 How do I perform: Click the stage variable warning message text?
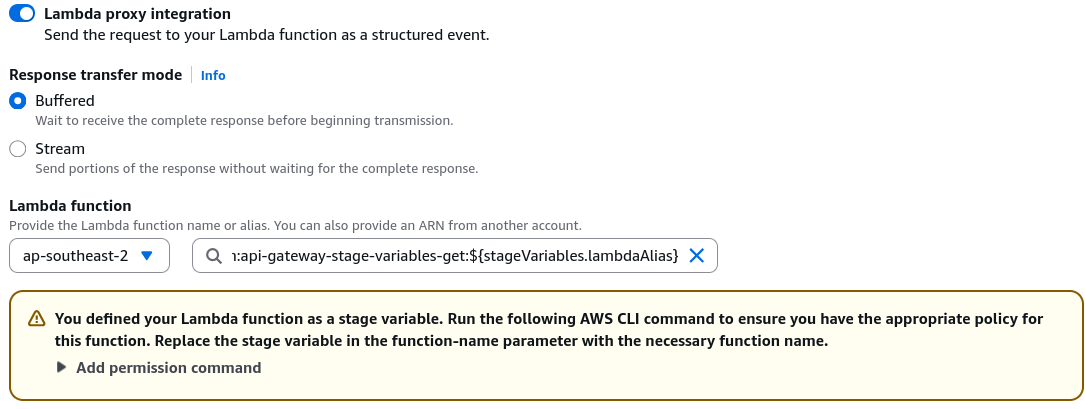point(549,330)
